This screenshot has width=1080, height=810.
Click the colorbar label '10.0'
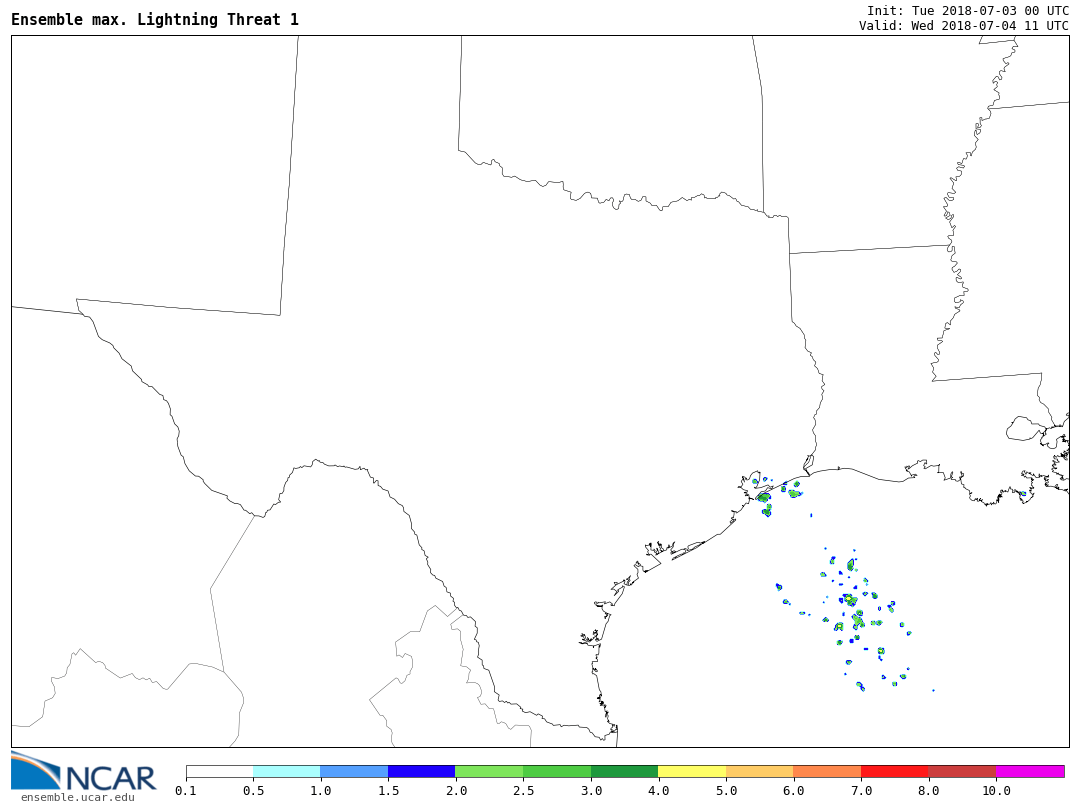[996, 791]
